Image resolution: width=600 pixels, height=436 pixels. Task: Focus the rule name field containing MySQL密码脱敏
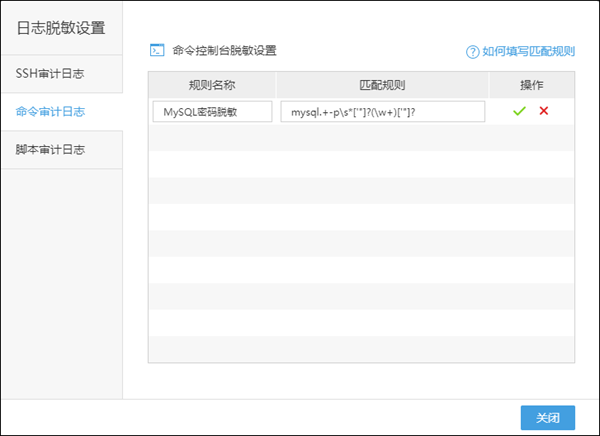pos(213,112)
